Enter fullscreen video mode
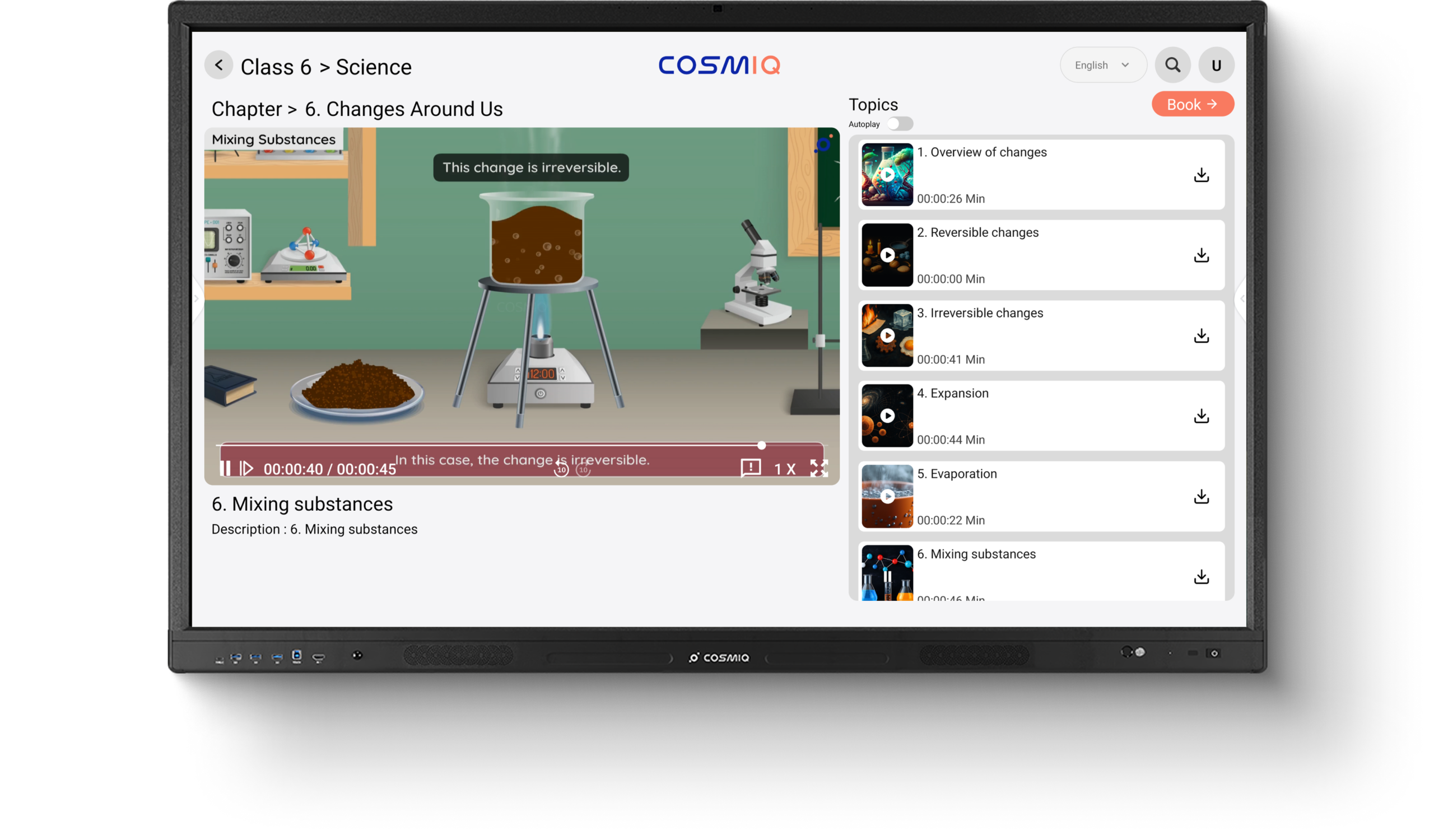1434x840 pixels. [x=819, y=468]
